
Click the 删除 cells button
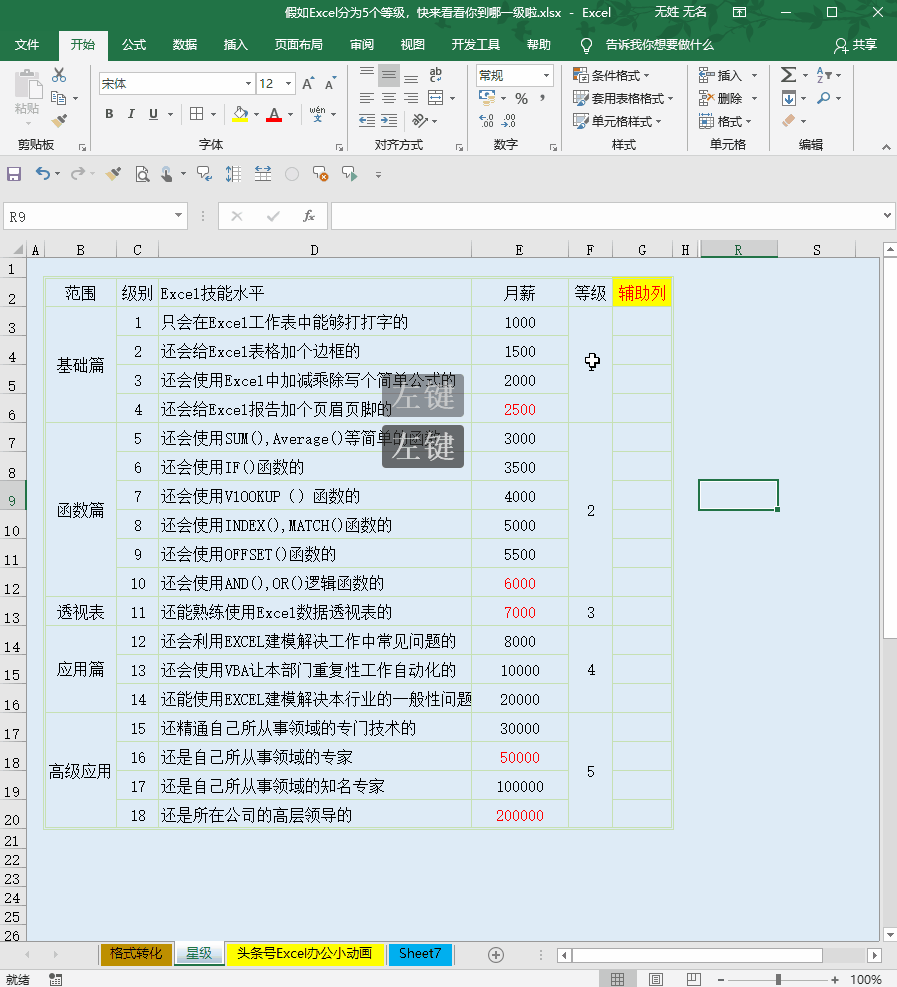tap(721, 98)
